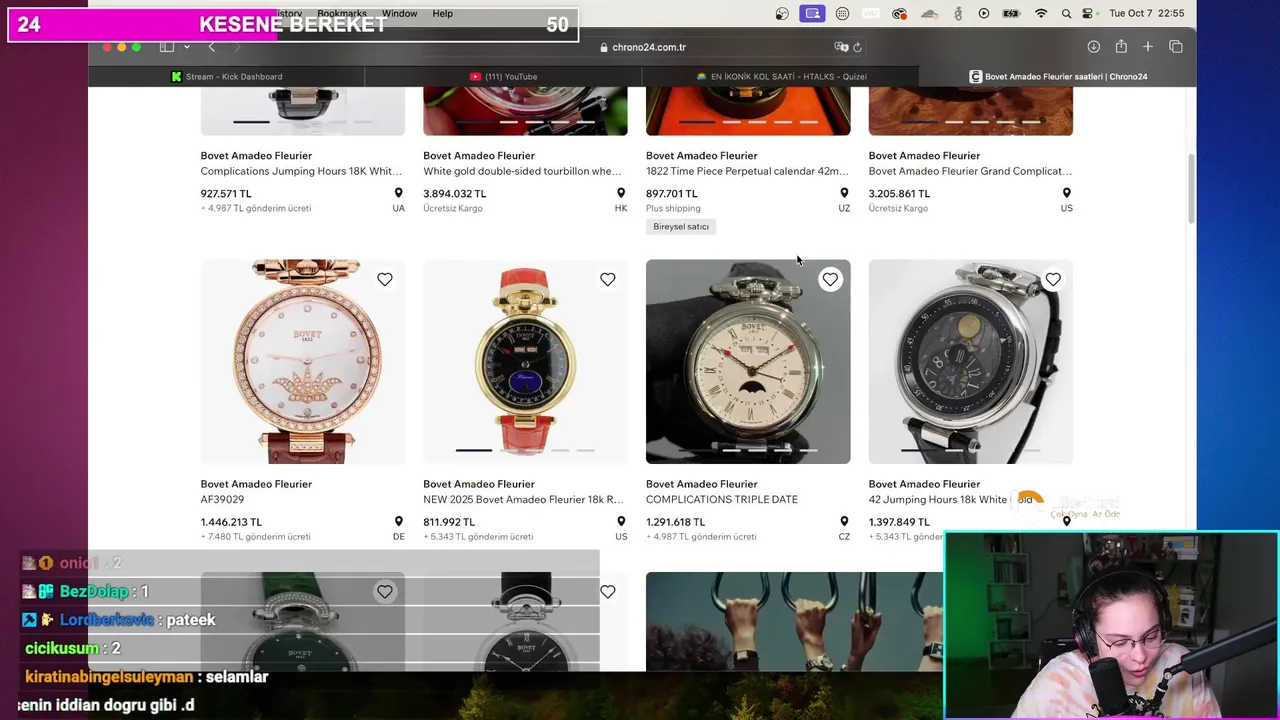The height and width of the screenshot is (720, 1280).
Task: Go back in Safari history
Action: pyautogui.click(x=211, y=47)
